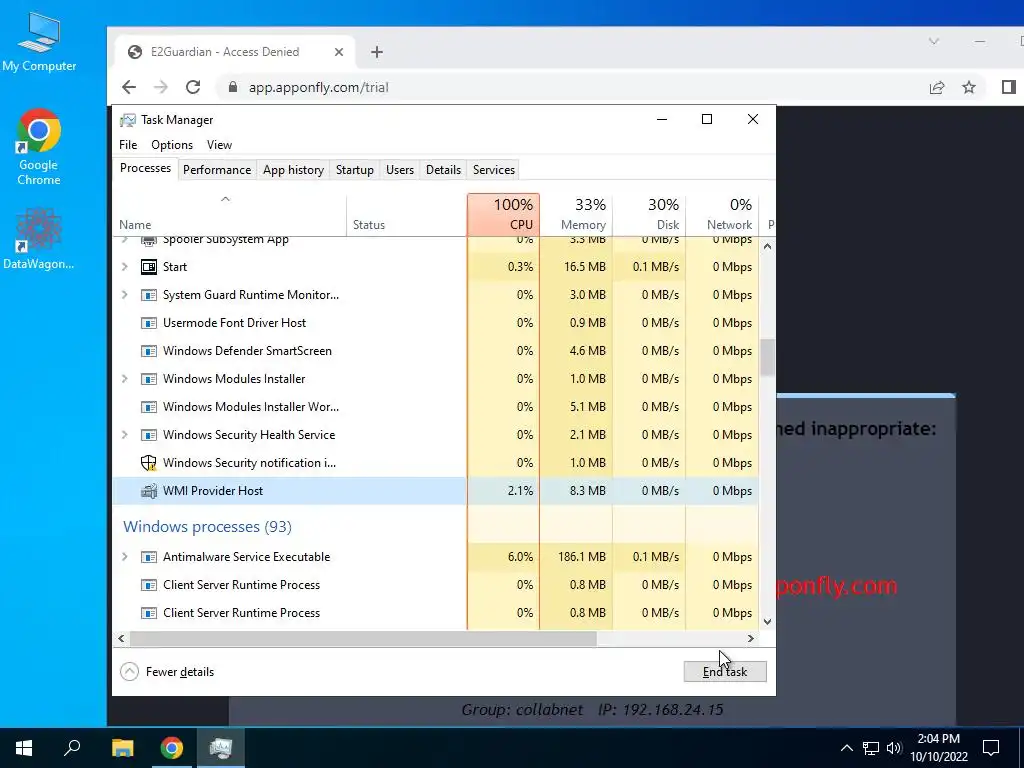Click the Task Manager taskbar icon

(221, 748)
